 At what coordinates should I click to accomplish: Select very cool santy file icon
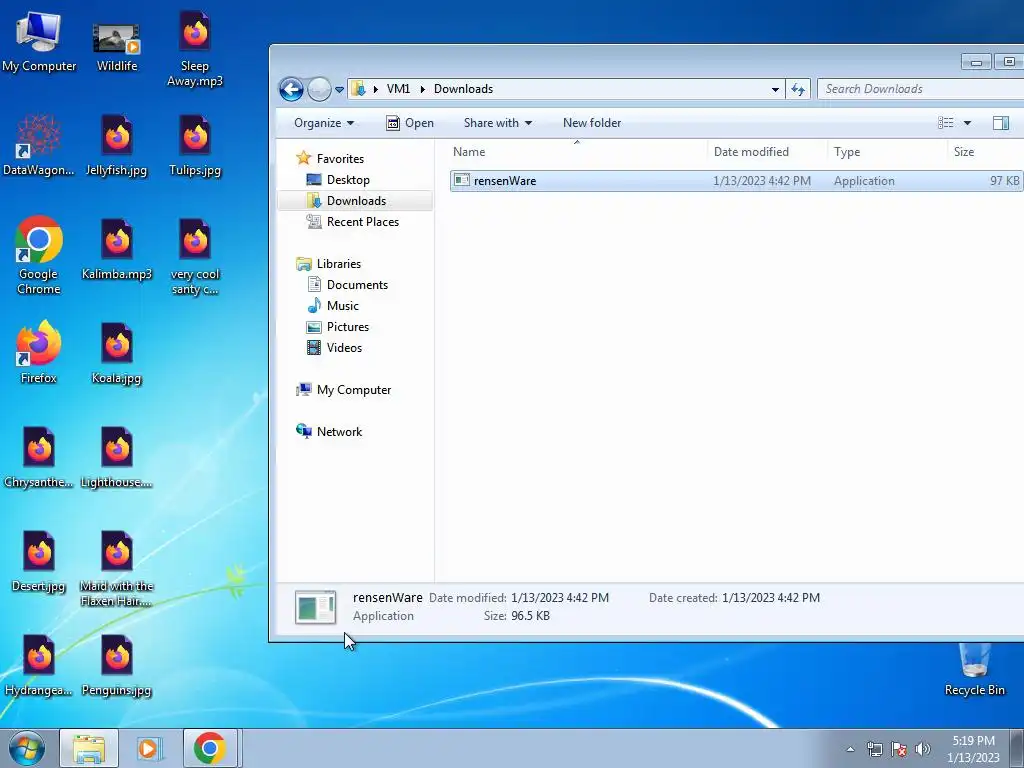click(x=195, y=255)
